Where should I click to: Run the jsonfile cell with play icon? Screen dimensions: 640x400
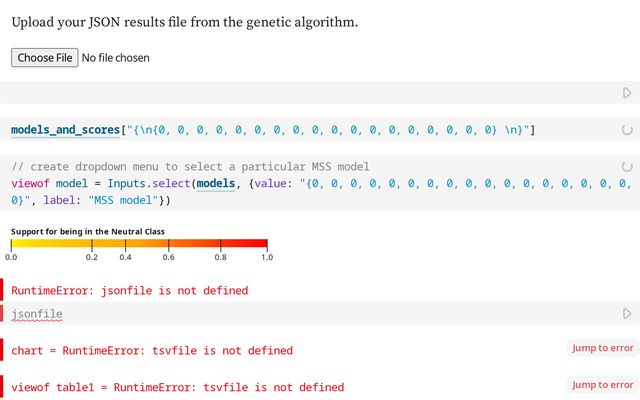(627, 314)
